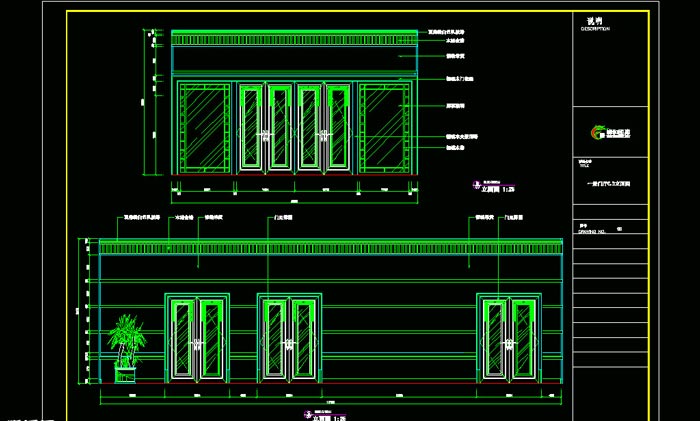Click the upper elevation's cornice molding

(x=294, y=38)
